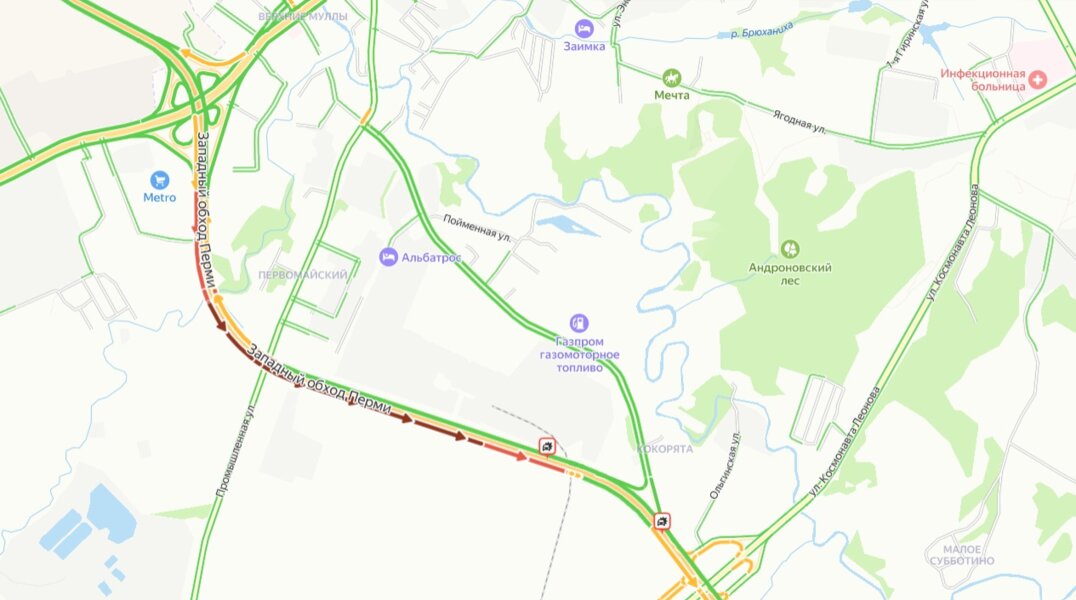The height and width of the screenshot is (600, 1076).
Task: Open the accident icon beside the railway crossing
Action: point(546,447)
